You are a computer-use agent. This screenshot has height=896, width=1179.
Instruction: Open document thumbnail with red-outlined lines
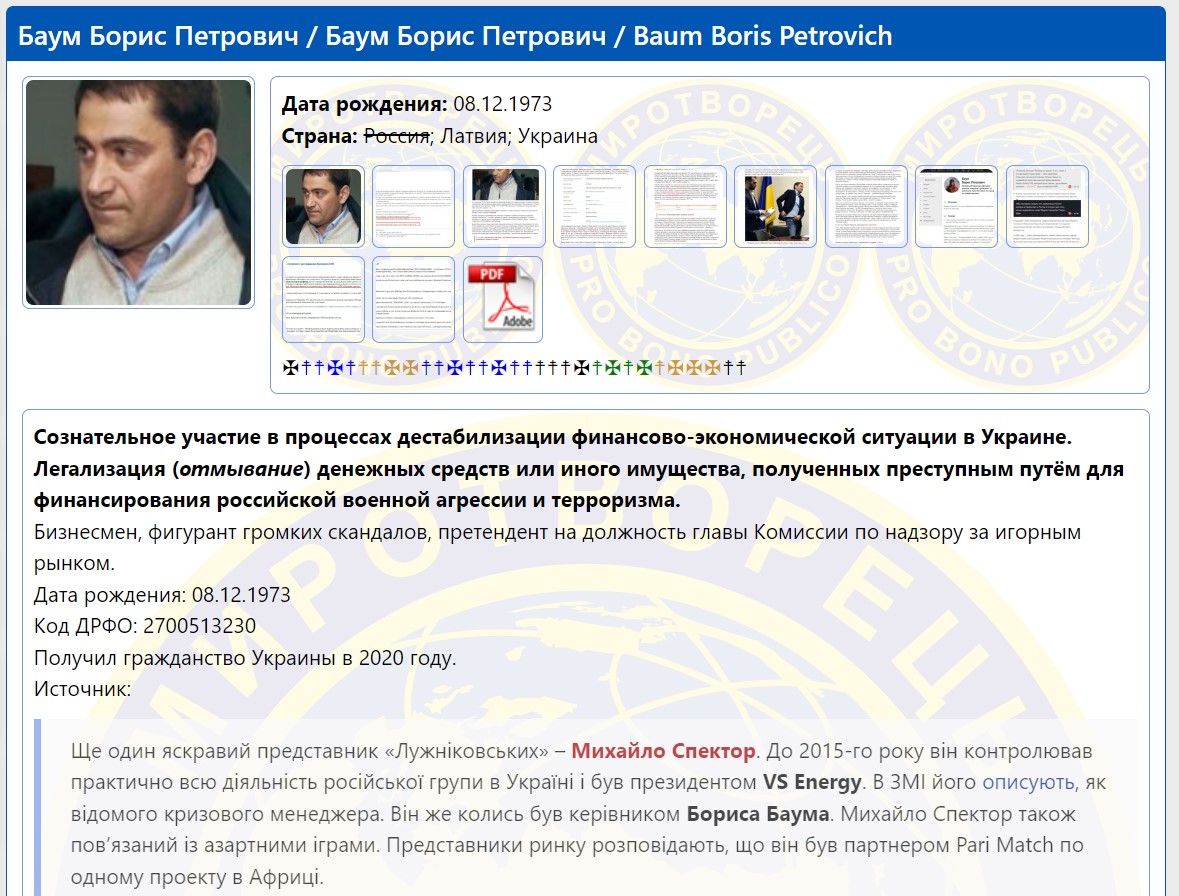(413, 206)
